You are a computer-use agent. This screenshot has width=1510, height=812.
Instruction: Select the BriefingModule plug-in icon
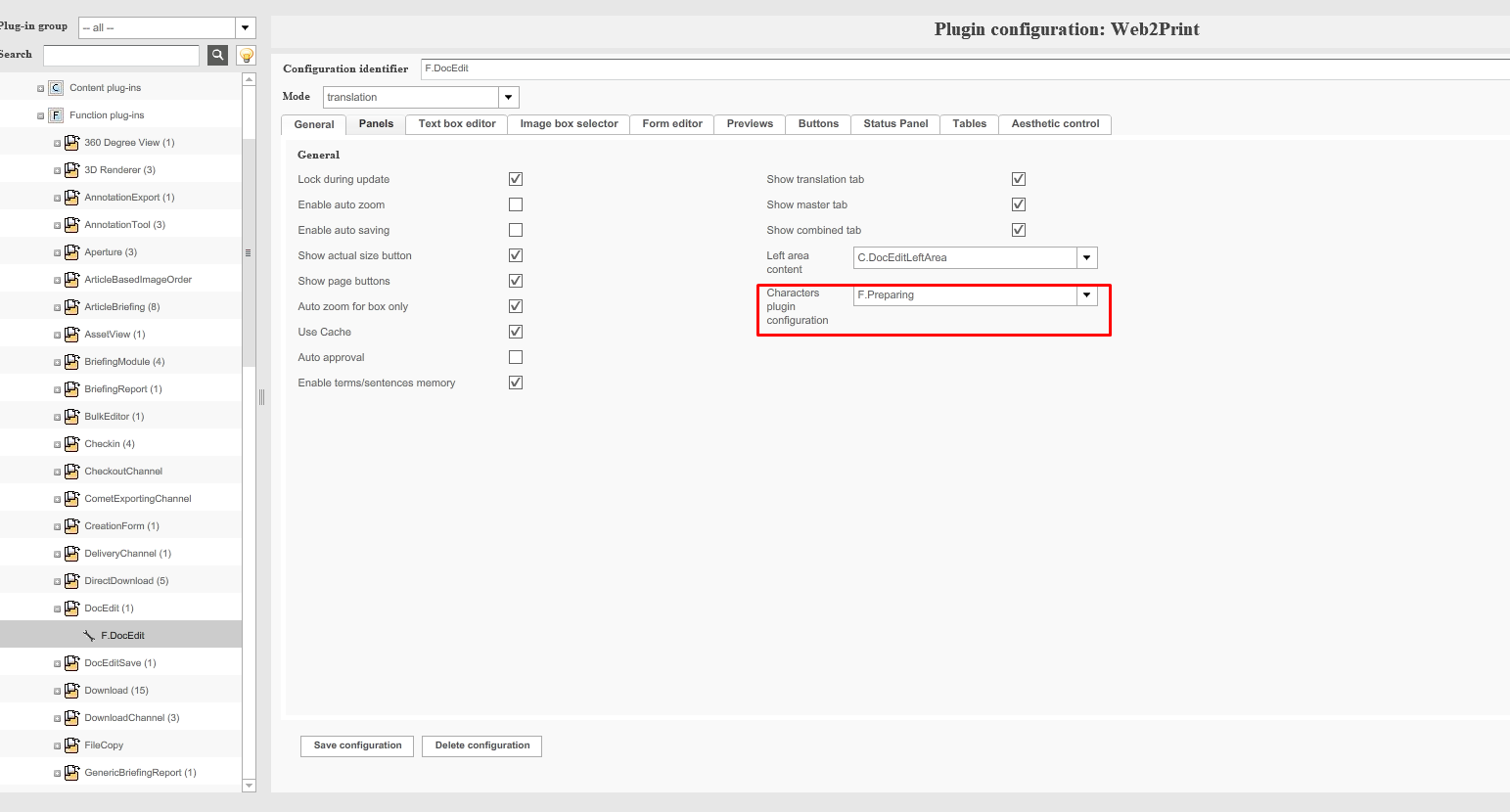coord(72,361)
